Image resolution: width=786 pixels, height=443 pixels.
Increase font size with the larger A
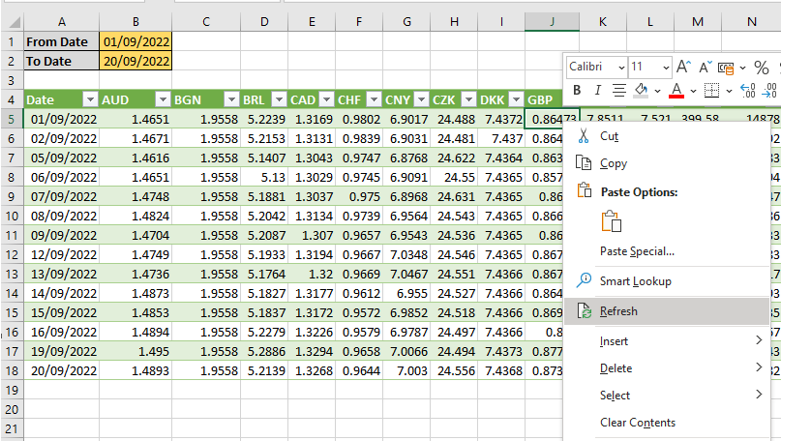coord(683,67)
